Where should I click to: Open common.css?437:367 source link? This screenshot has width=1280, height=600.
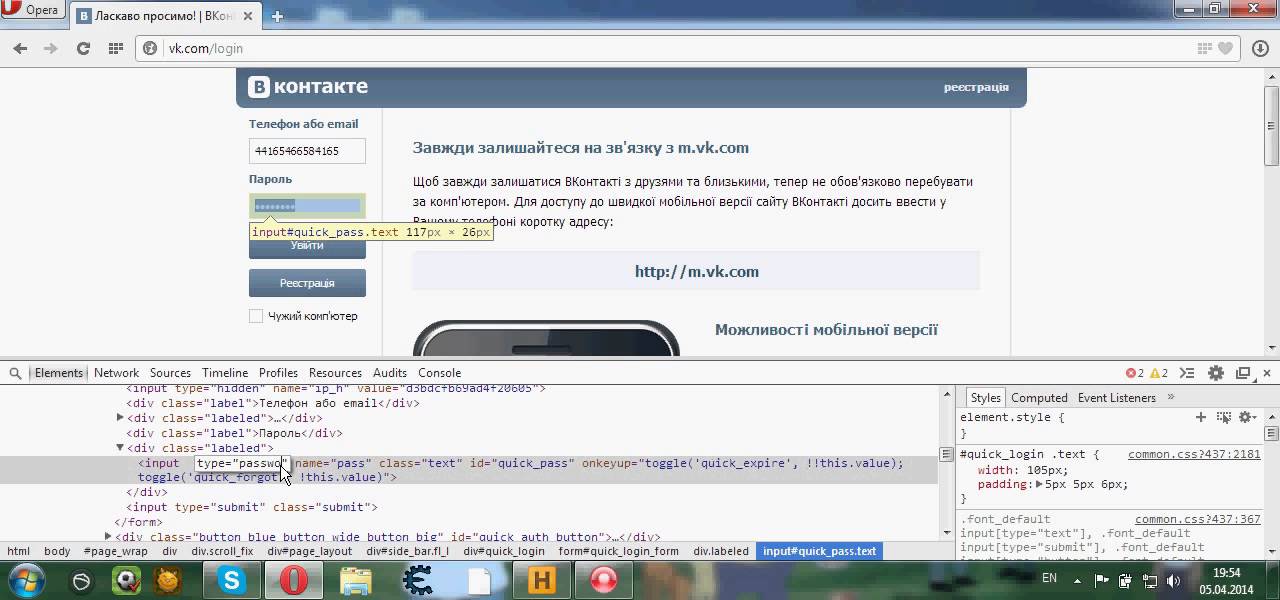point(1198,520)
